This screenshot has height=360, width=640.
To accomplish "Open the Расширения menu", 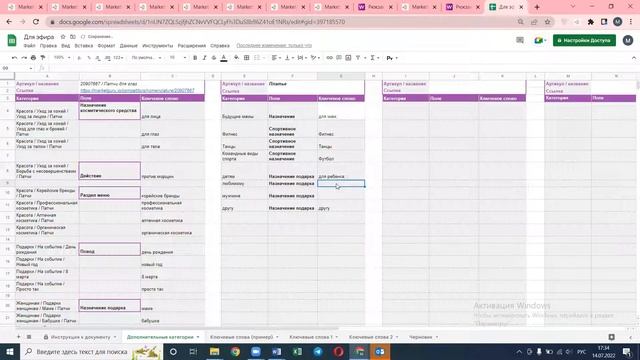I will click(x=191, y=46).
